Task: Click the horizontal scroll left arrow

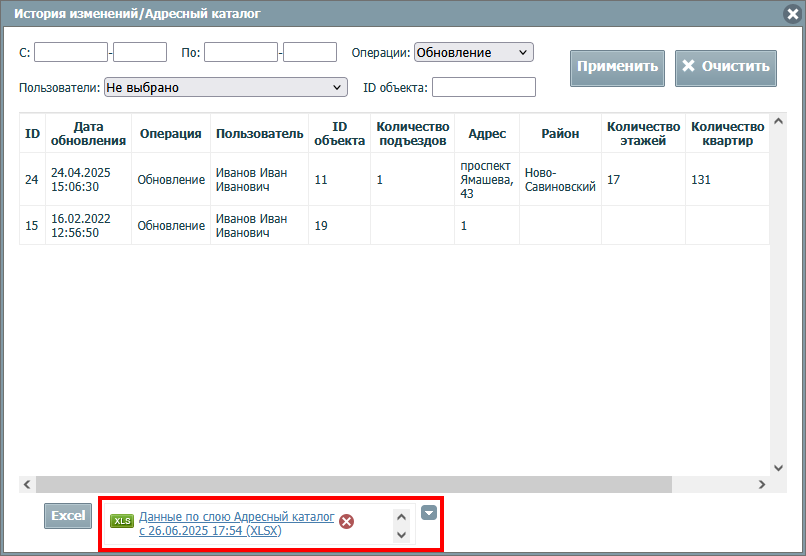Action: point(28,484)
